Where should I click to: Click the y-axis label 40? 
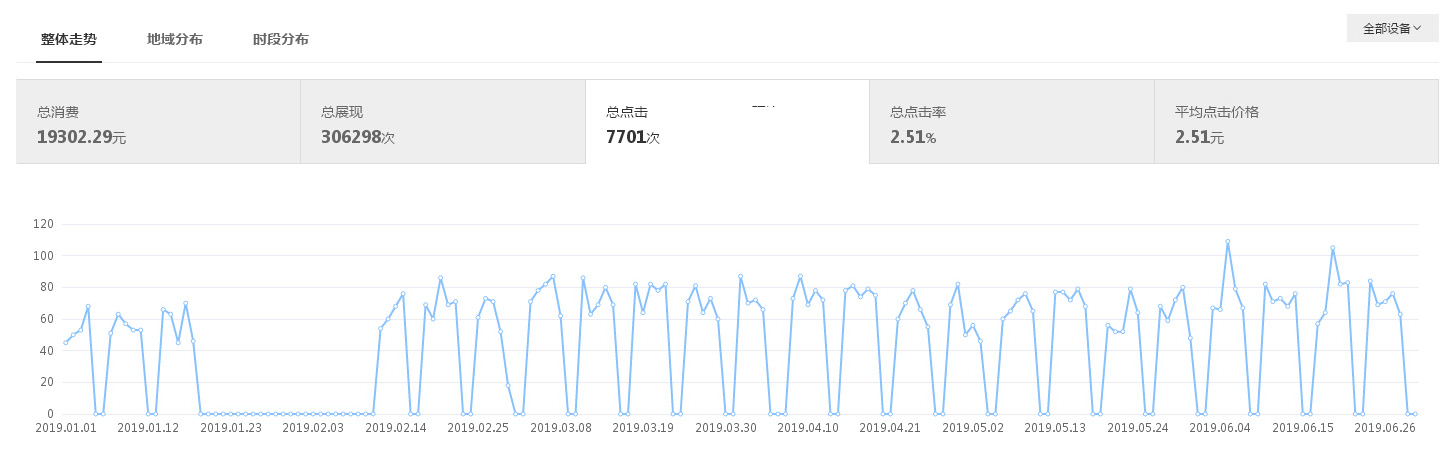coord(45,351)
